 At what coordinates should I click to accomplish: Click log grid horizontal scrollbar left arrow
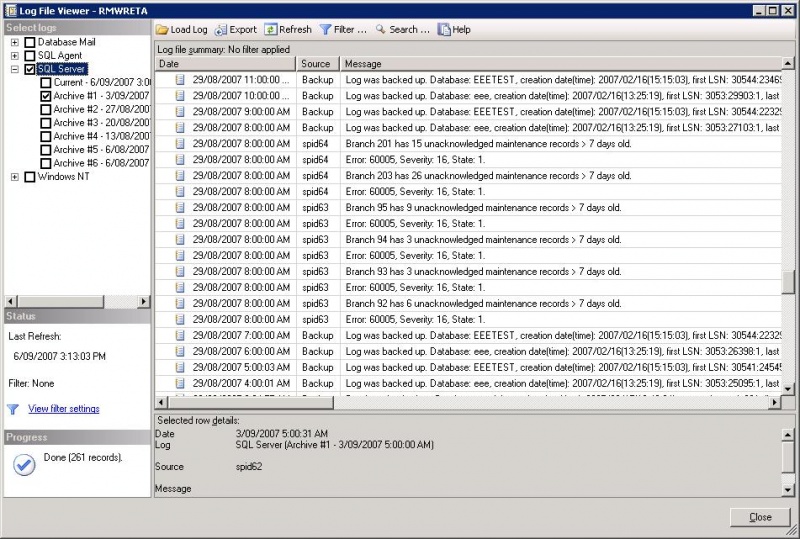pyautogui.click(x=162, y=403)
